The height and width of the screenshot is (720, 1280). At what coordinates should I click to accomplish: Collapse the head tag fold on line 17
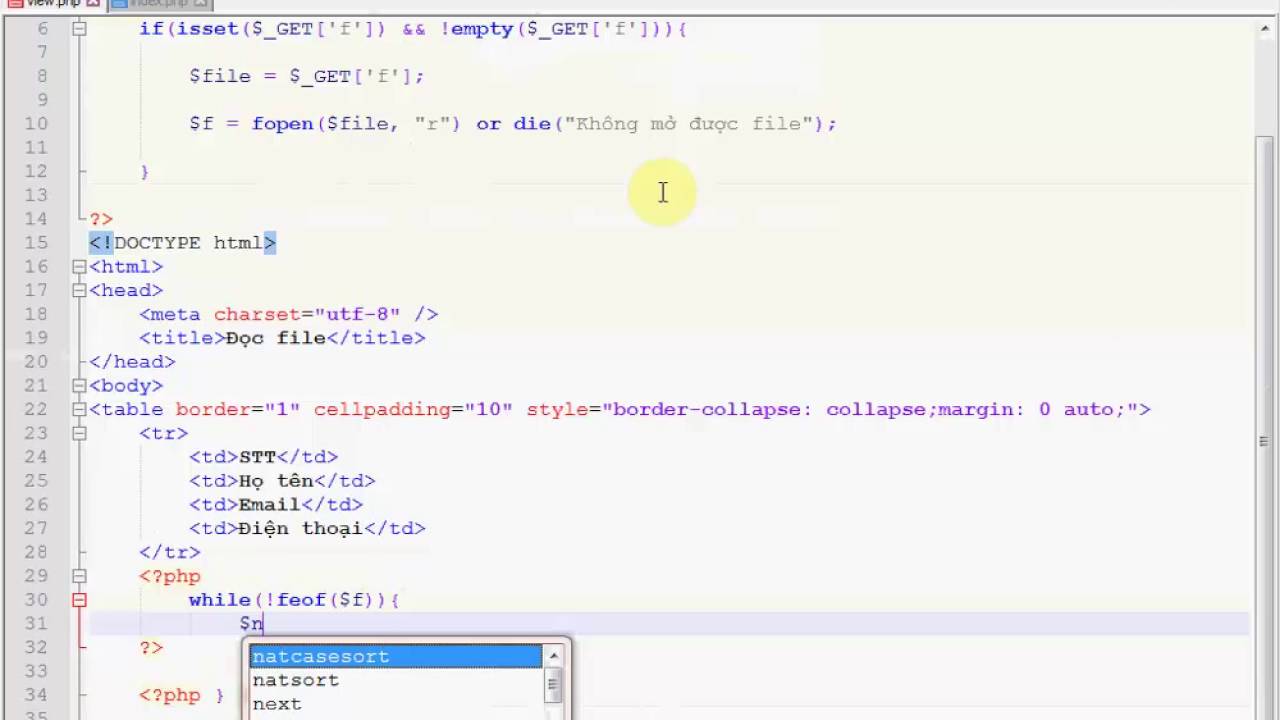[x=79, y=291]
